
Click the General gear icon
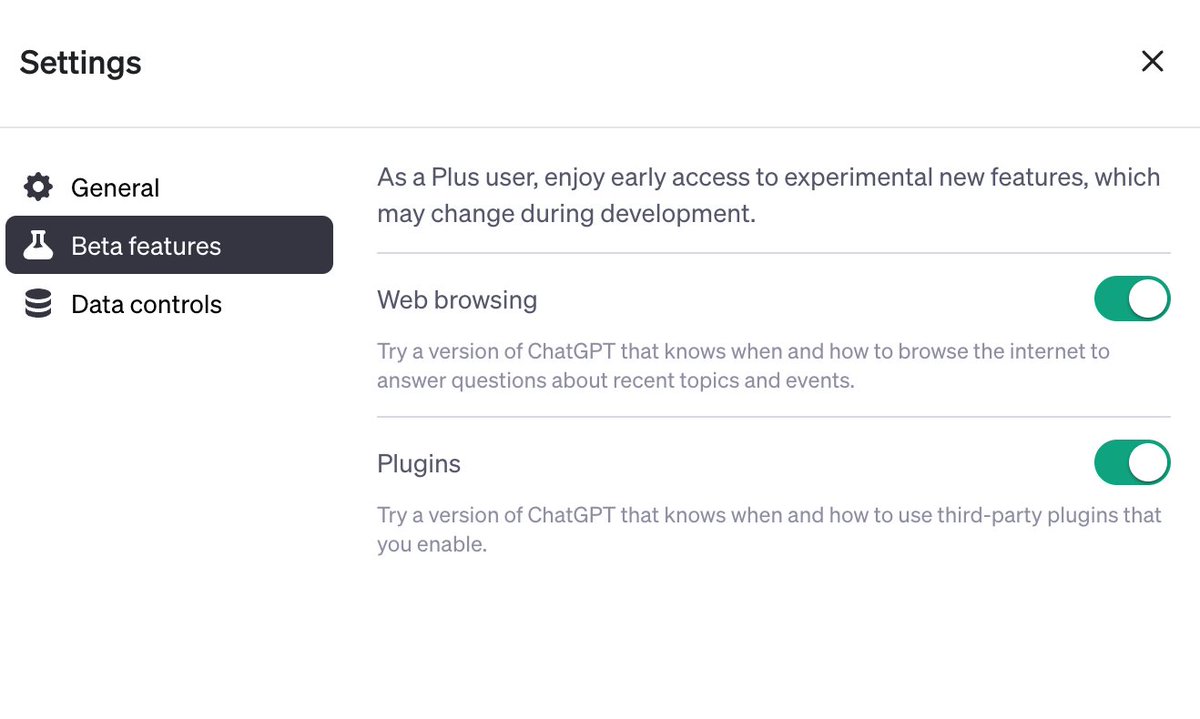pos(38,187)
